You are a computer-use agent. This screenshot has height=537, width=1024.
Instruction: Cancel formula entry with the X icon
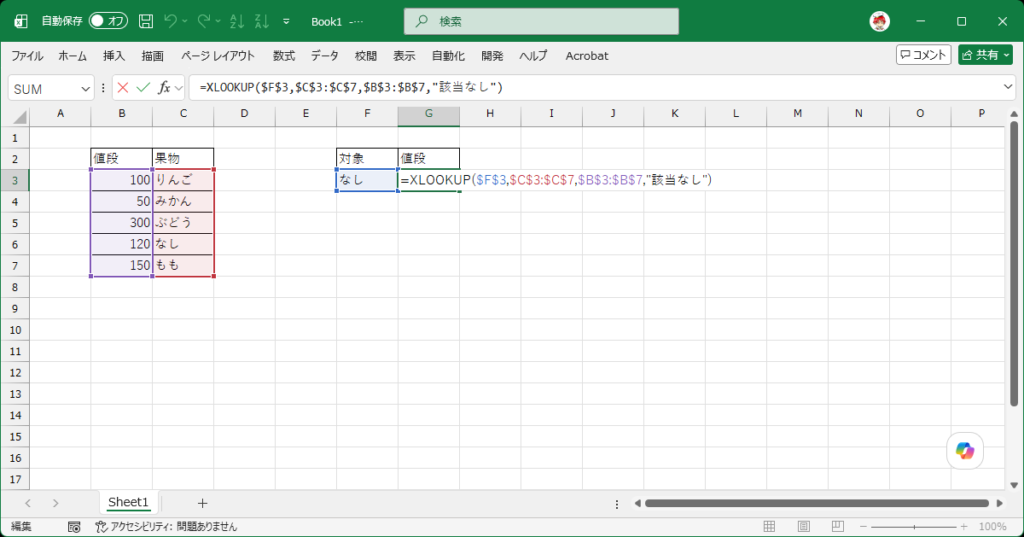point(123,88)
